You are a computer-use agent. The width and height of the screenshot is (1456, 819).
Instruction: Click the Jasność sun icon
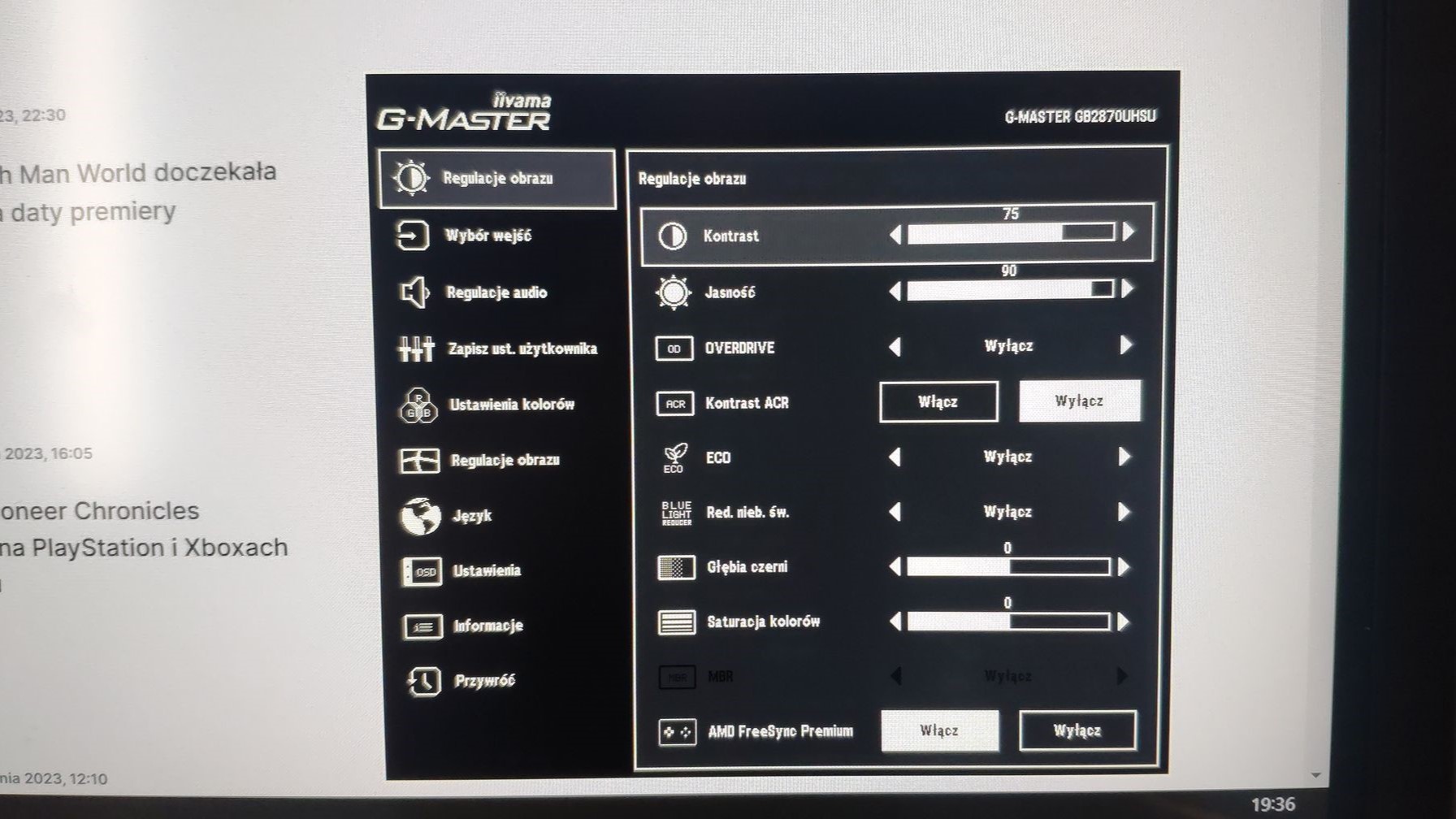click(x=674, y=292)
